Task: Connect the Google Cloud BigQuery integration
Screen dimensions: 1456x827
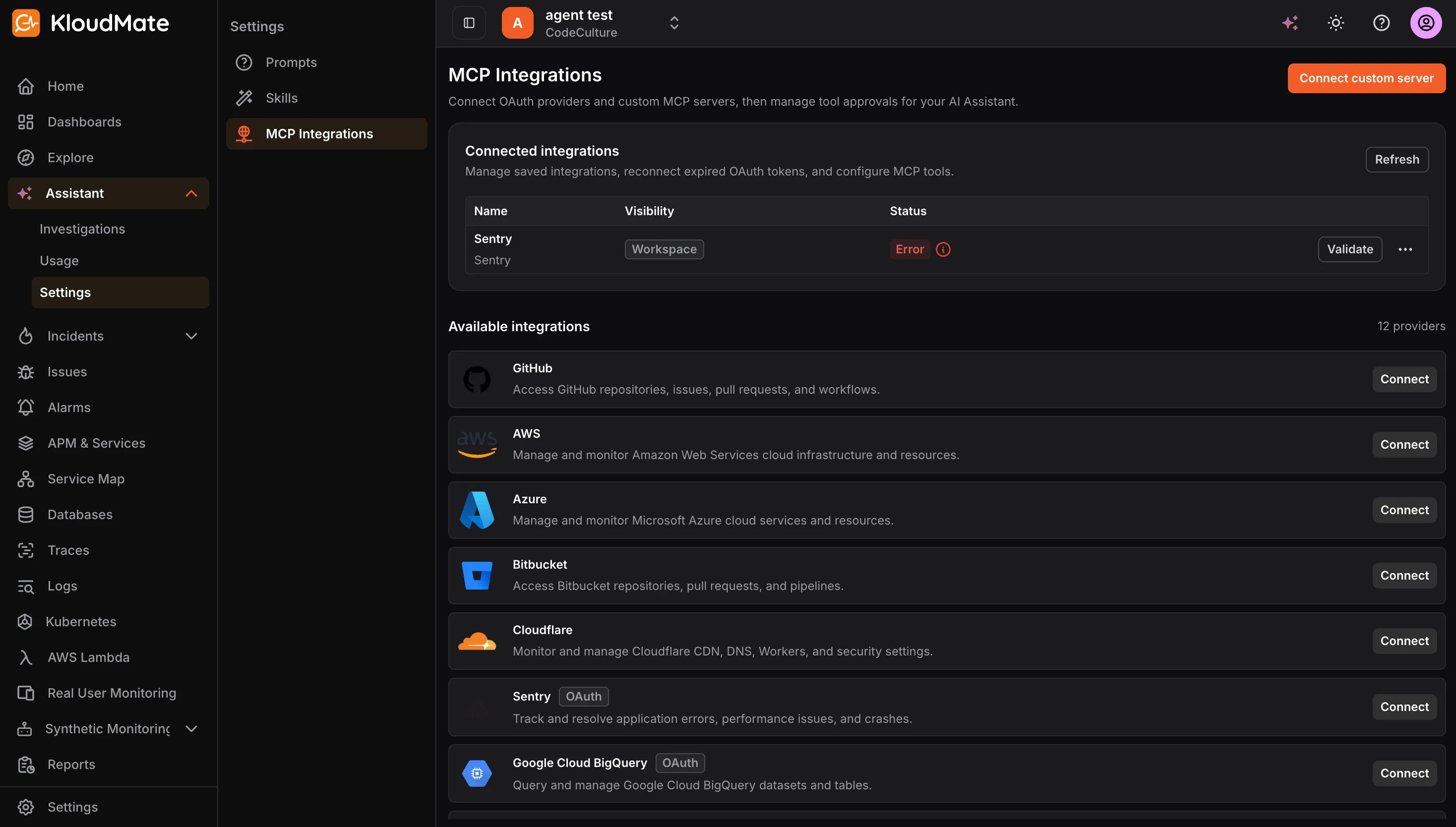Action: pos(1404,773)
